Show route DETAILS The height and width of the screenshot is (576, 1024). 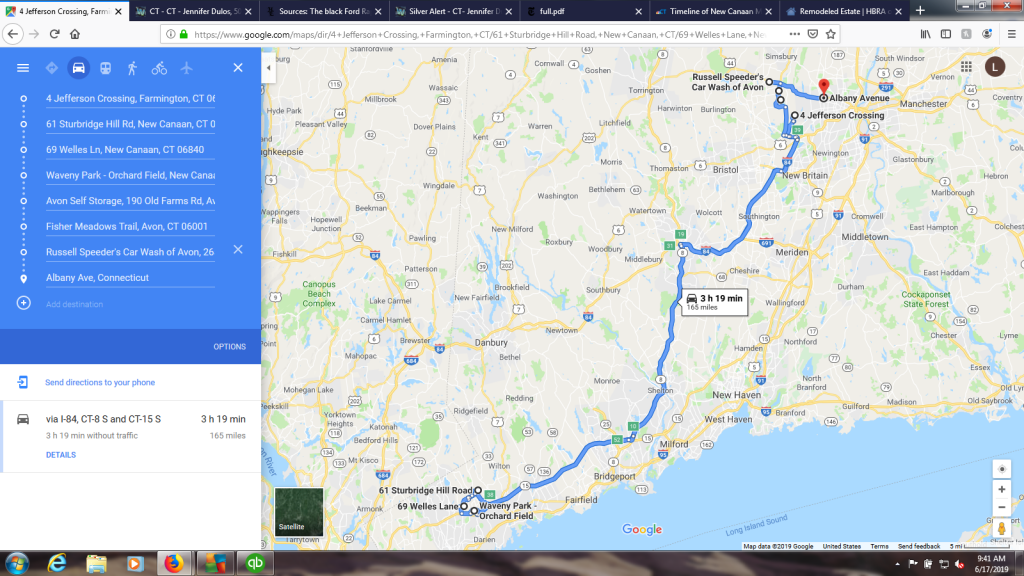pos(61,455)
